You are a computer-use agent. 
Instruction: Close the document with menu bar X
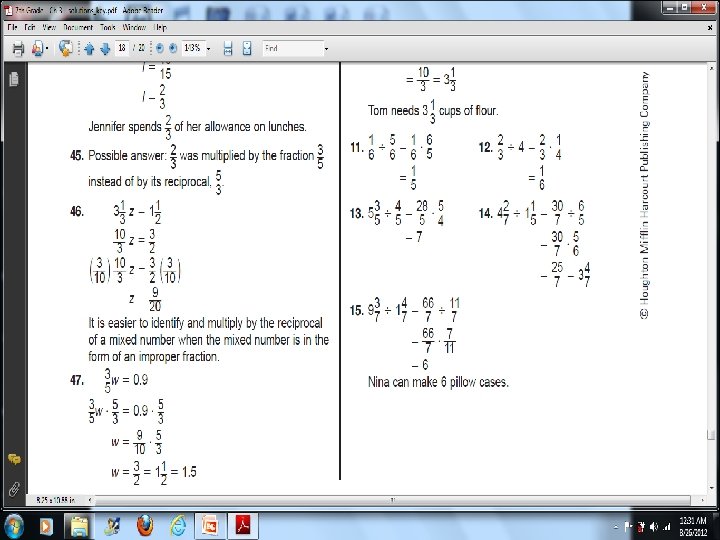[711, 28]
